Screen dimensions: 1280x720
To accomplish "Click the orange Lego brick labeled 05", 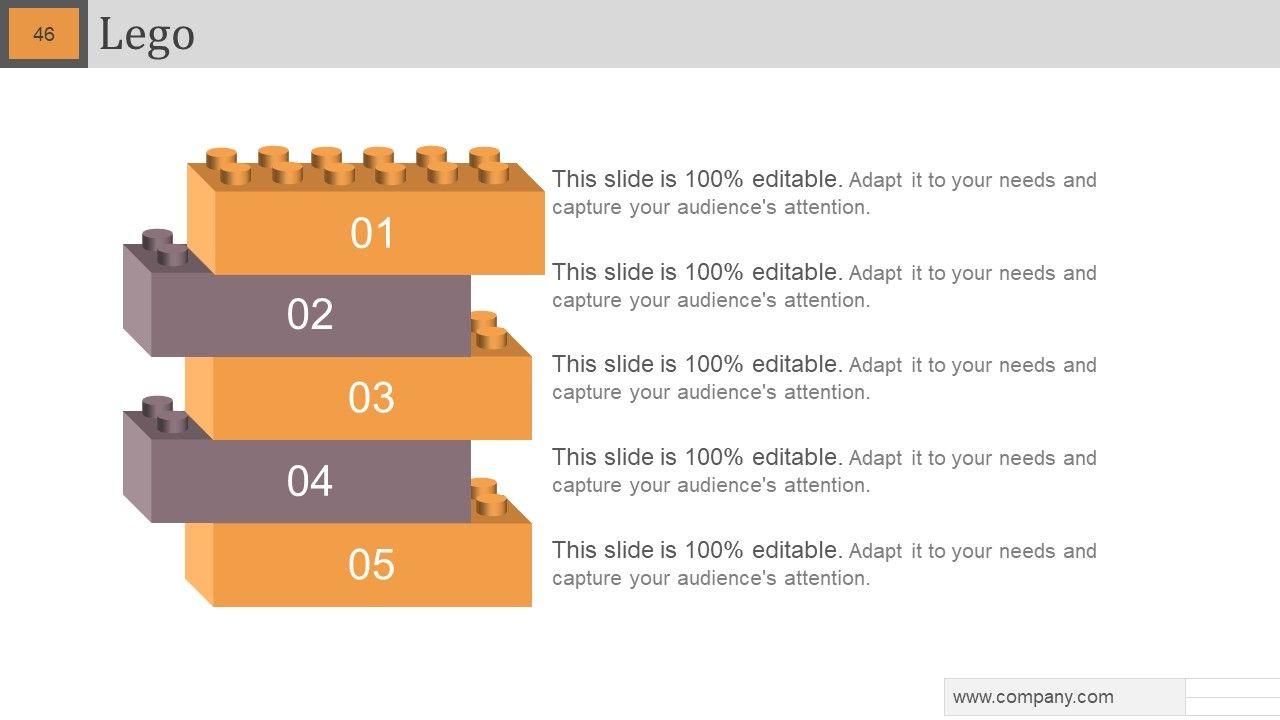I will pyautogui.click(x=371, y=565).
